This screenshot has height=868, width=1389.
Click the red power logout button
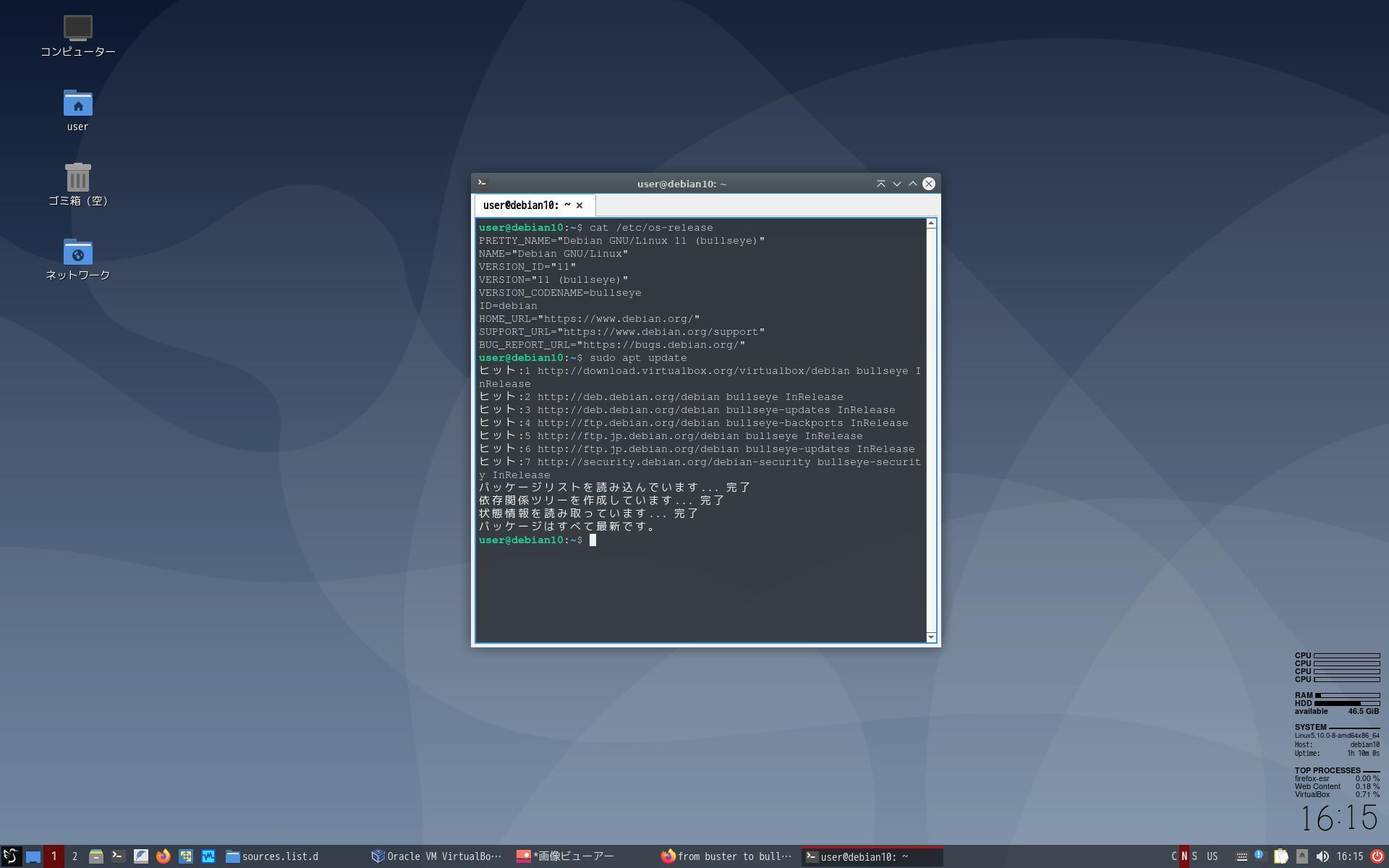point(1377,856)
